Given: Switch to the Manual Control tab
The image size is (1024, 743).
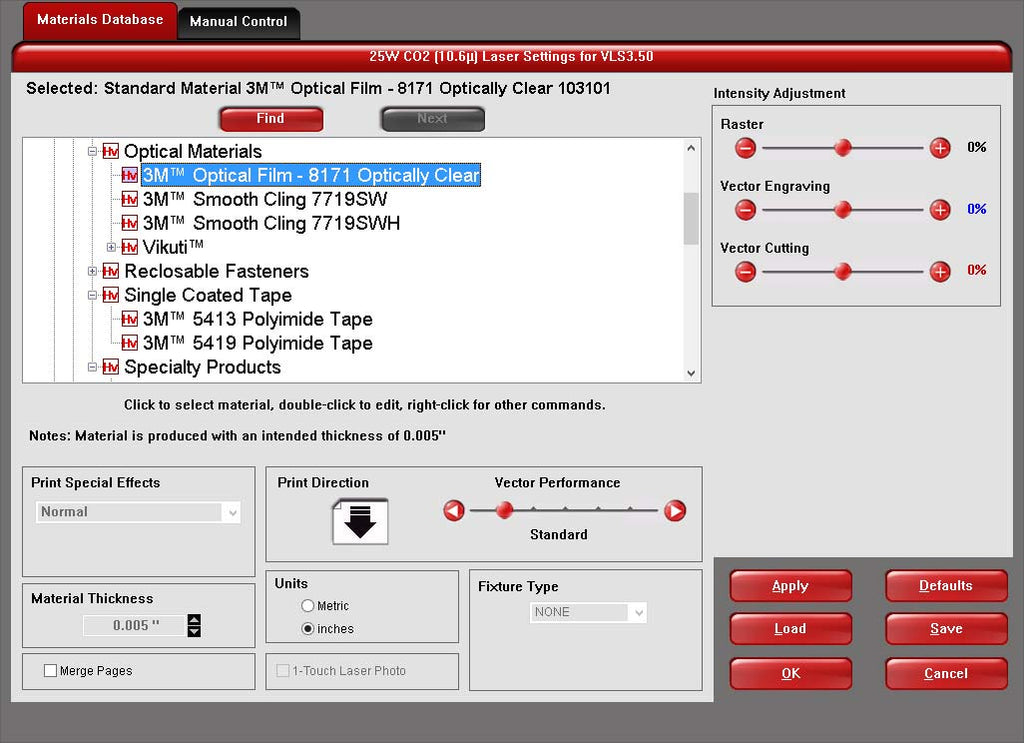Looking at the screenshot, I should point(238,21).
